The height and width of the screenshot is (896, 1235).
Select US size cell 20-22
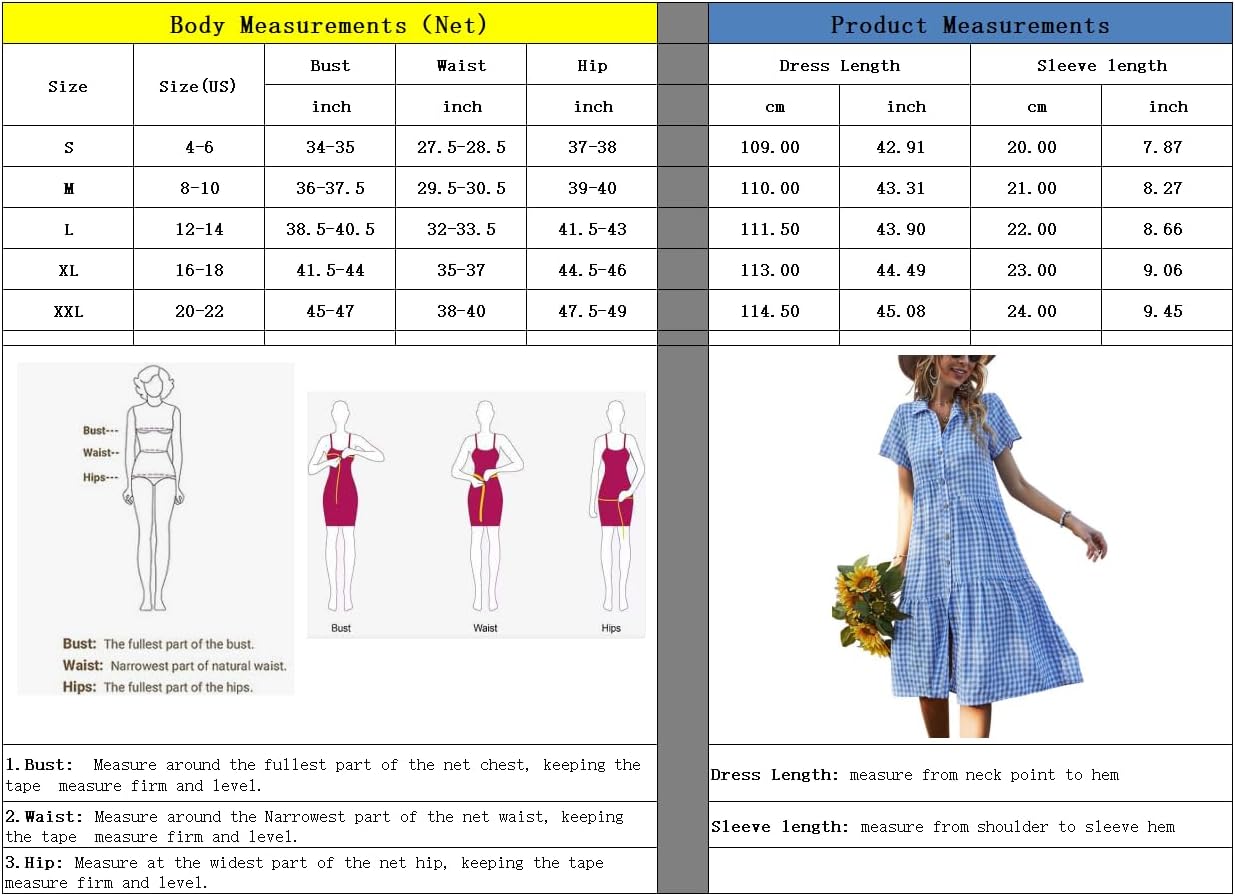pos(199,311)
